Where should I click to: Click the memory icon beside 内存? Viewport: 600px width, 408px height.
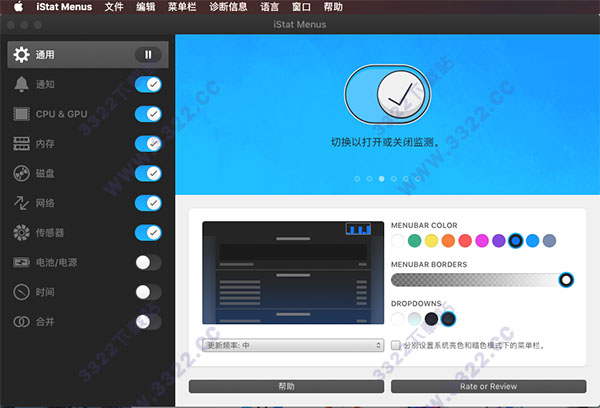[x=21, y=144]
